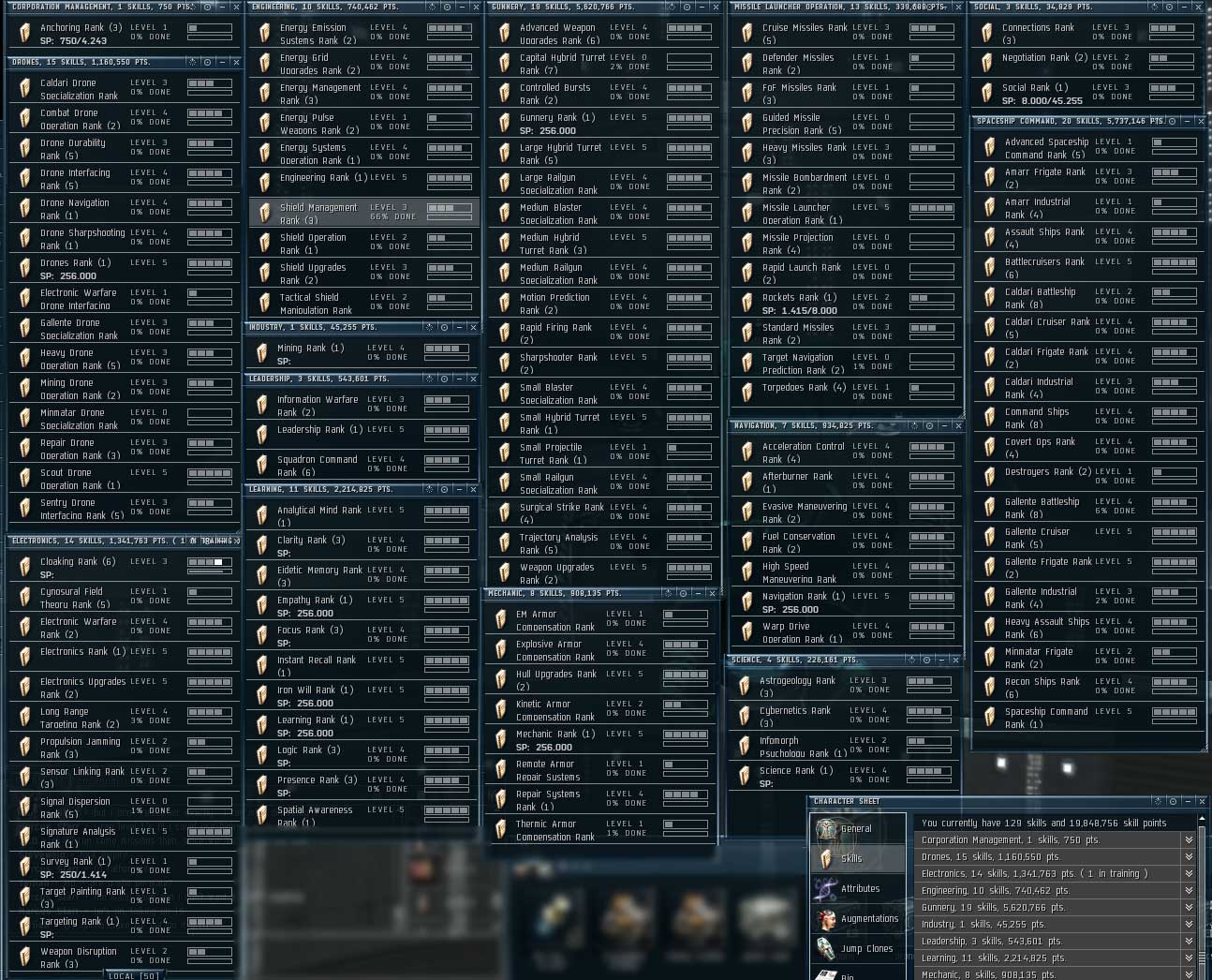The image size is (1212, 980).
Task: Expand the Corporation Management group in Character Sheet
Action: pos(1189,840)
